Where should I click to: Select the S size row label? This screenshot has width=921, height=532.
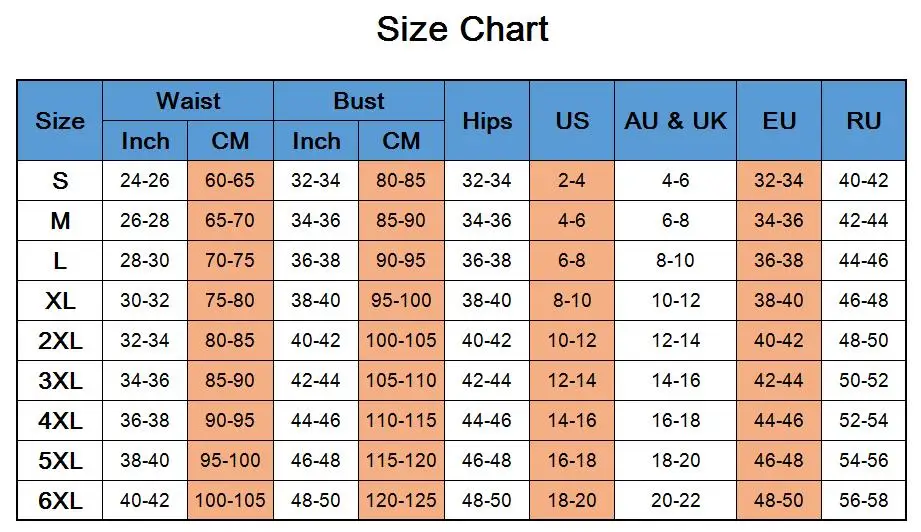tap(60, 181)
